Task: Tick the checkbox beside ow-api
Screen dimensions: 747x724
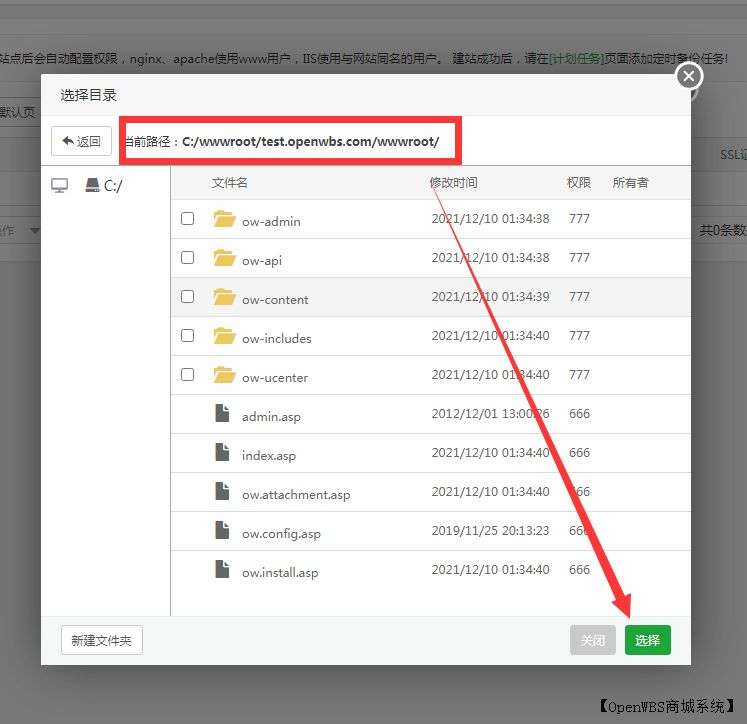Action: click(187, 258)
